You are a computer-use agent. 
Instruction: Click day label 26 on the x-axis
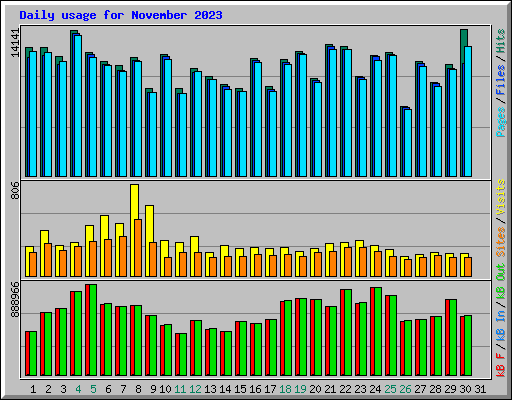coord(405,389)
